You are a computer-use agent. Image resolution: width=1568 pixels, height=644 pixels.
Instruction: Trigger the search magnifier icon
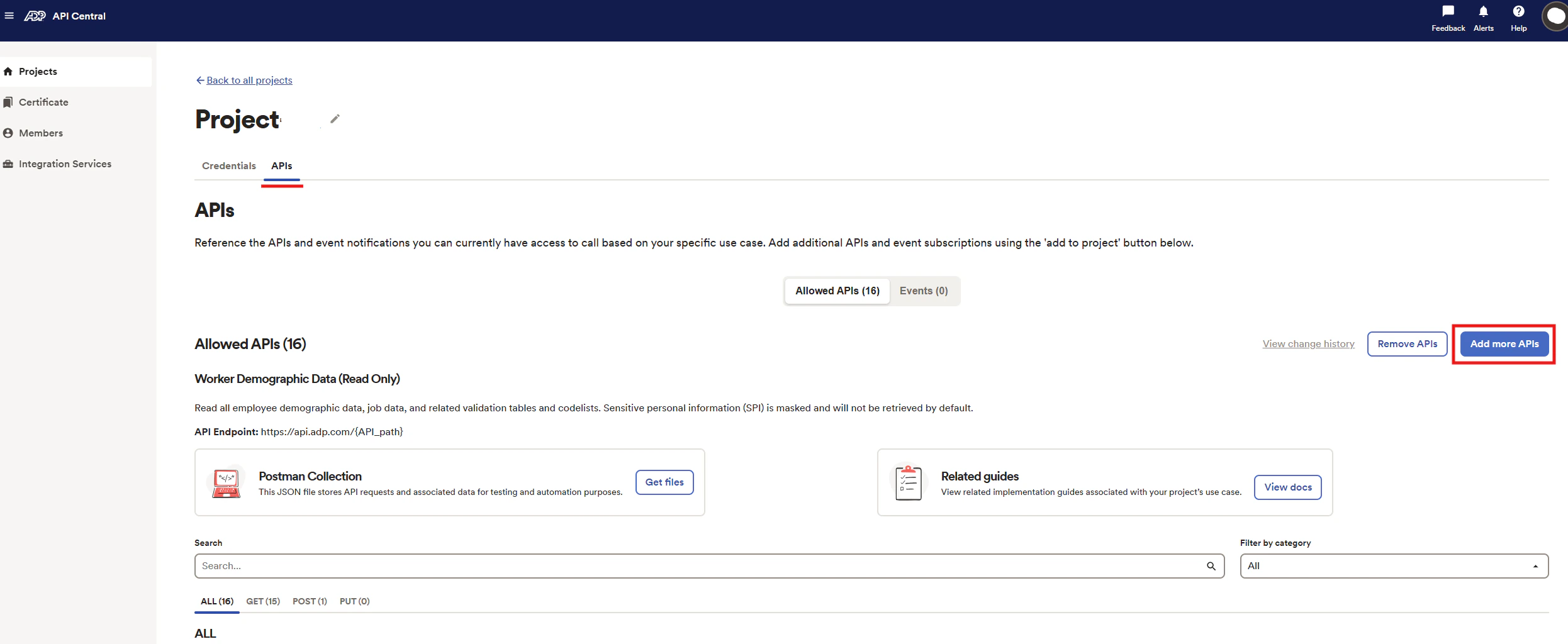click(x=1211, y=565)
